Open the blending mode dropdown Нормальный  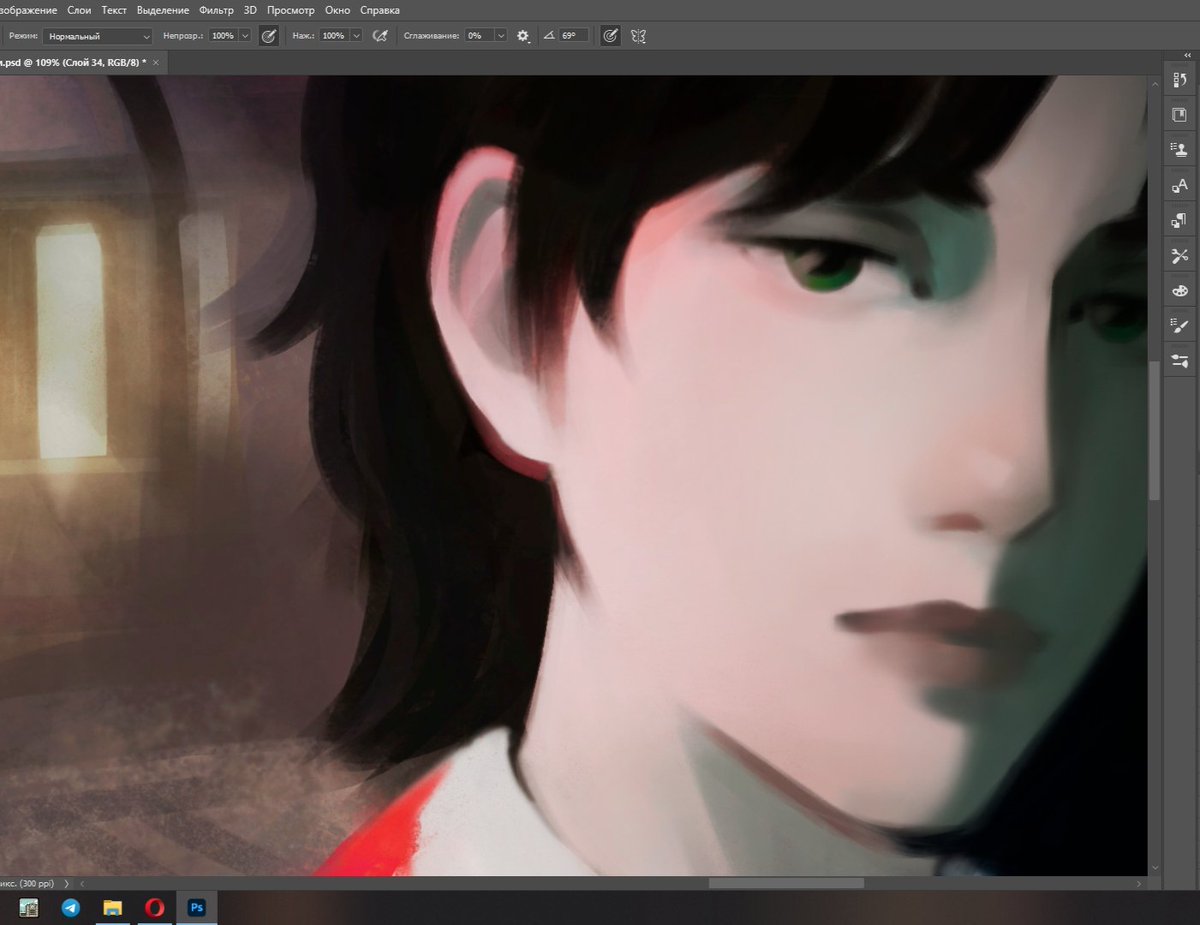tap(97, 35)
